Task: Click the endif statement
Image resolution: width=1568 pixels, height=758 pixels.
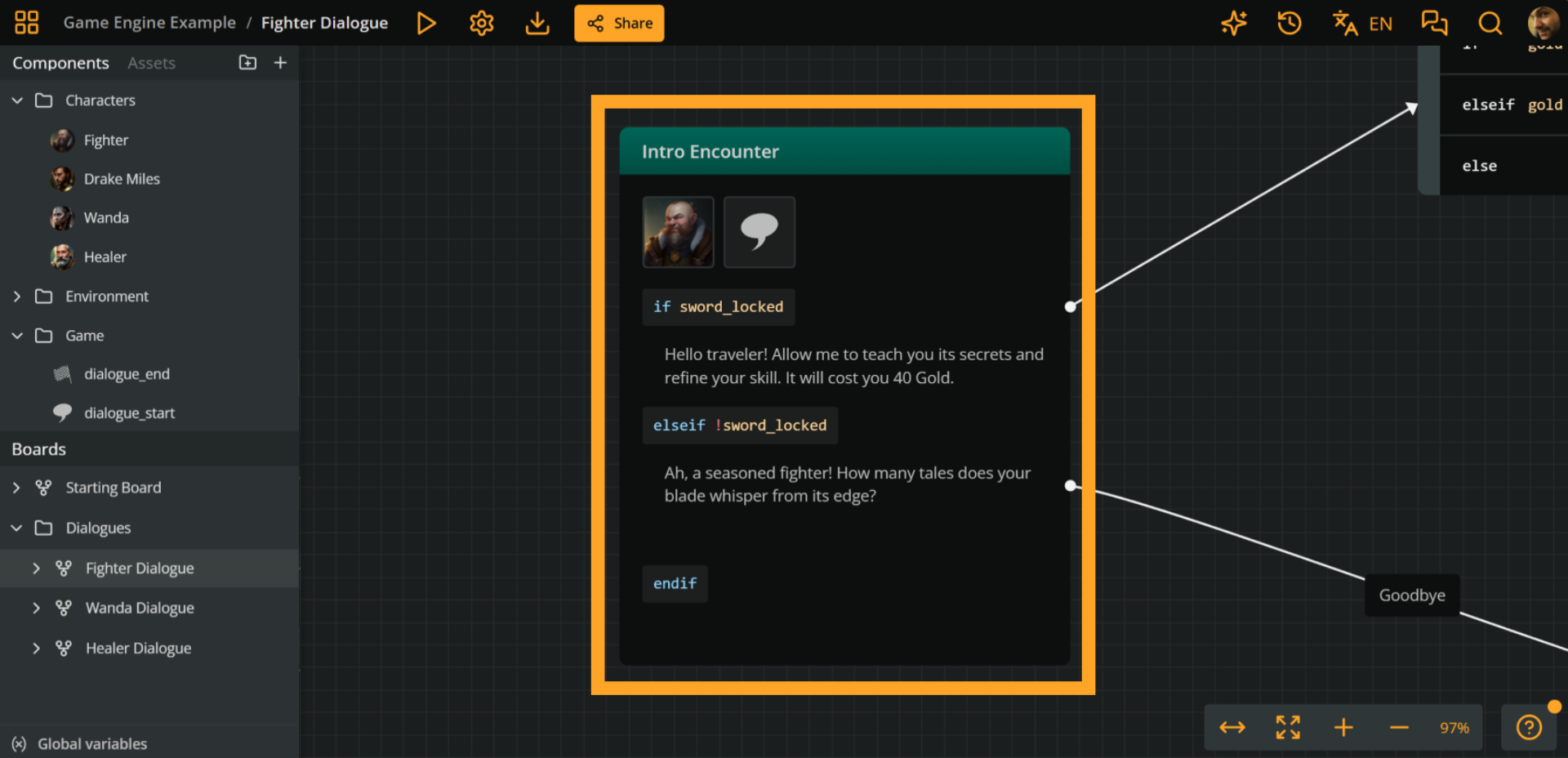Action: tap(675, 584)
